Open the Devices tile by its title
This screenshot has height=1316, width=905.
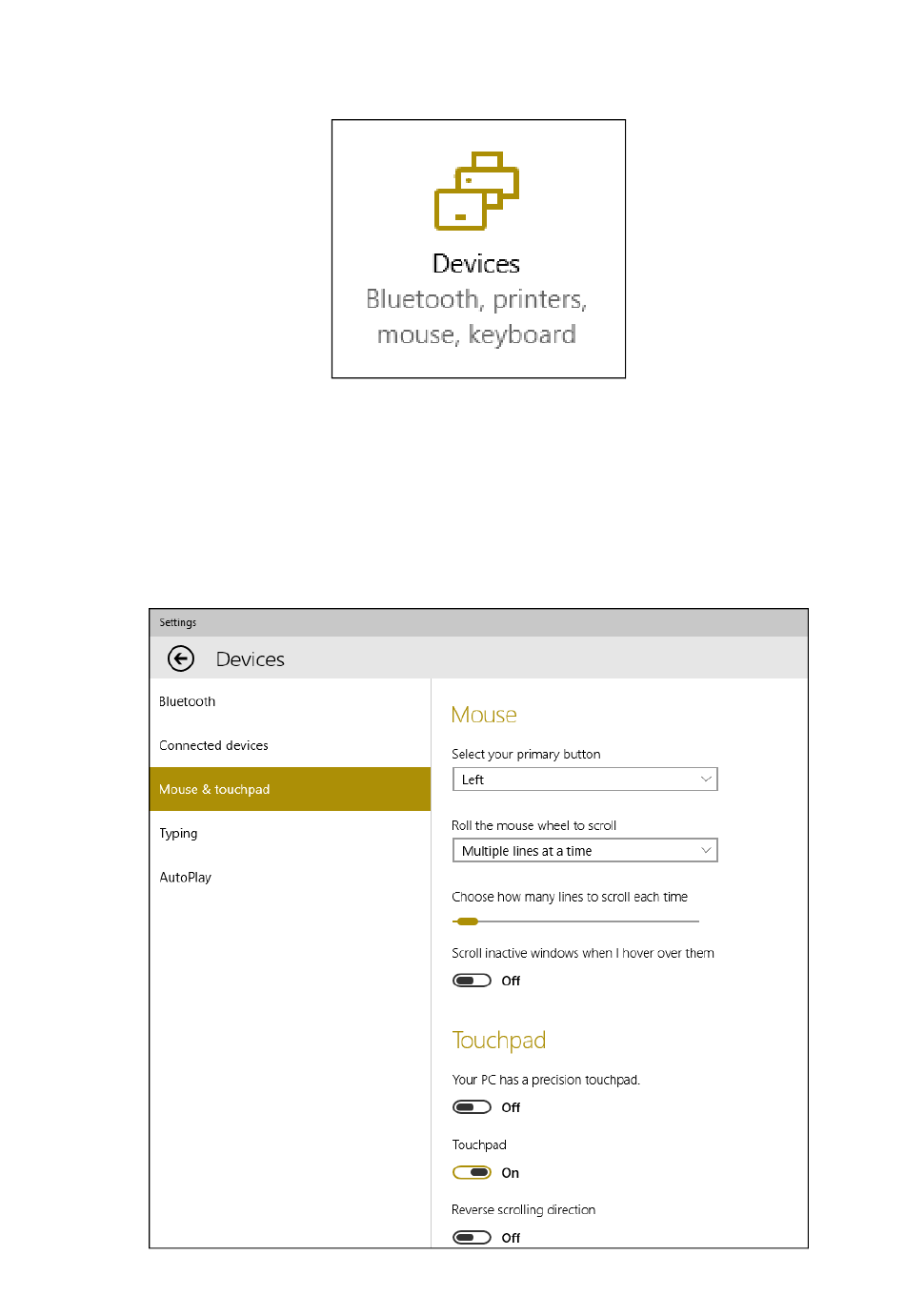pyautogui.click(x=476, y=264)
